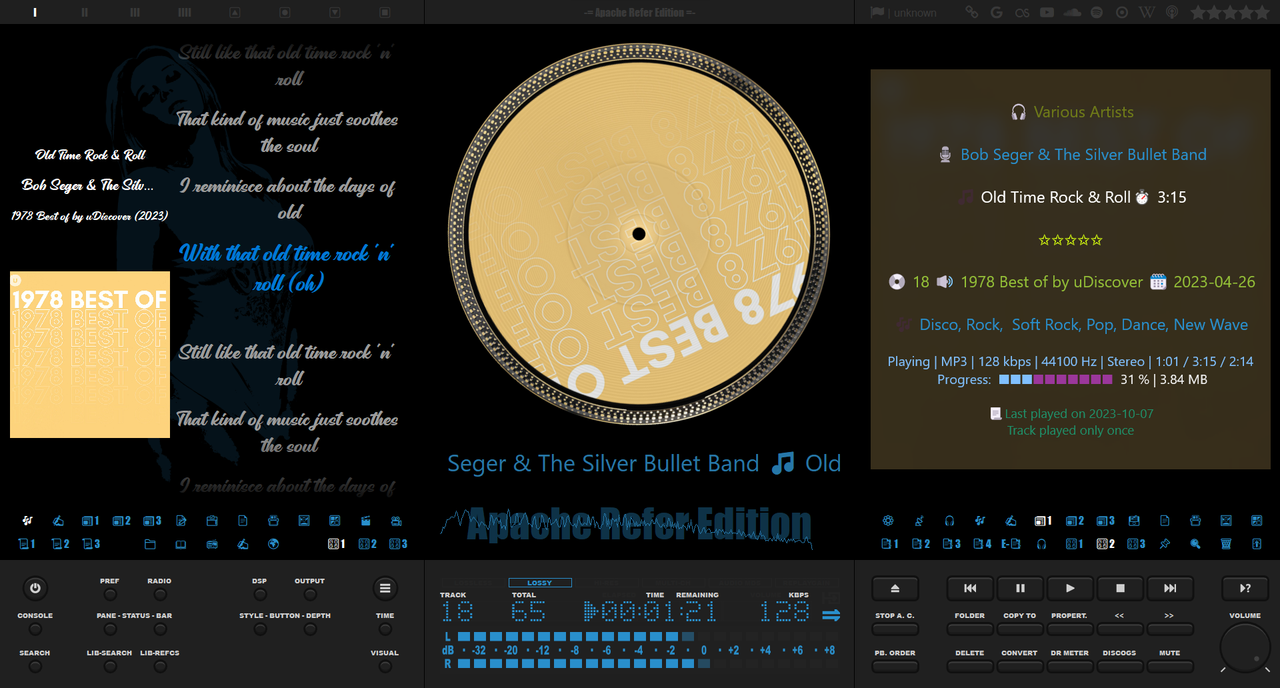Set rating with the top bar stars
Image resolution: width=1280 pixels, height=688 pixels.
(1229, 12)
